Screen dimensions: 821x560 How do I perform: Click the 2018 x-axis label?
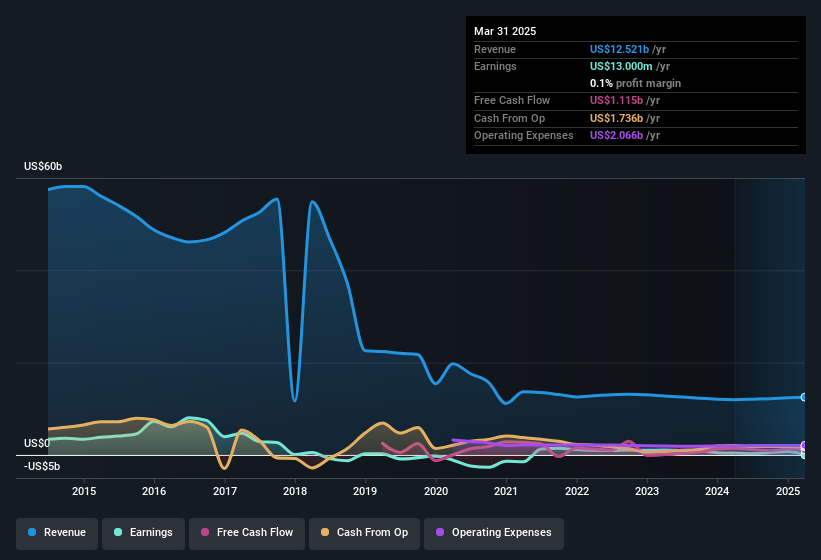[x=295, y=491]
